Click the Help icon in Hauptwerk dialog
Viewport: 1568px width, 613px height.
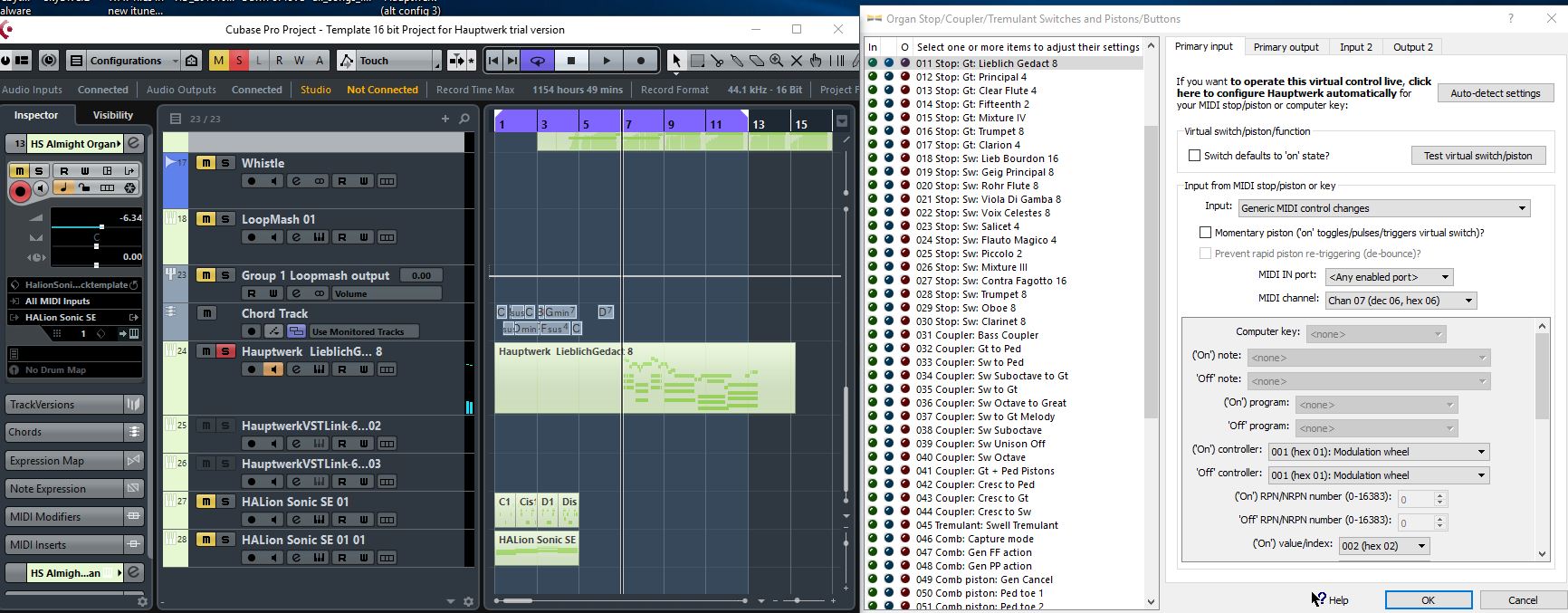pos(1330,599)
